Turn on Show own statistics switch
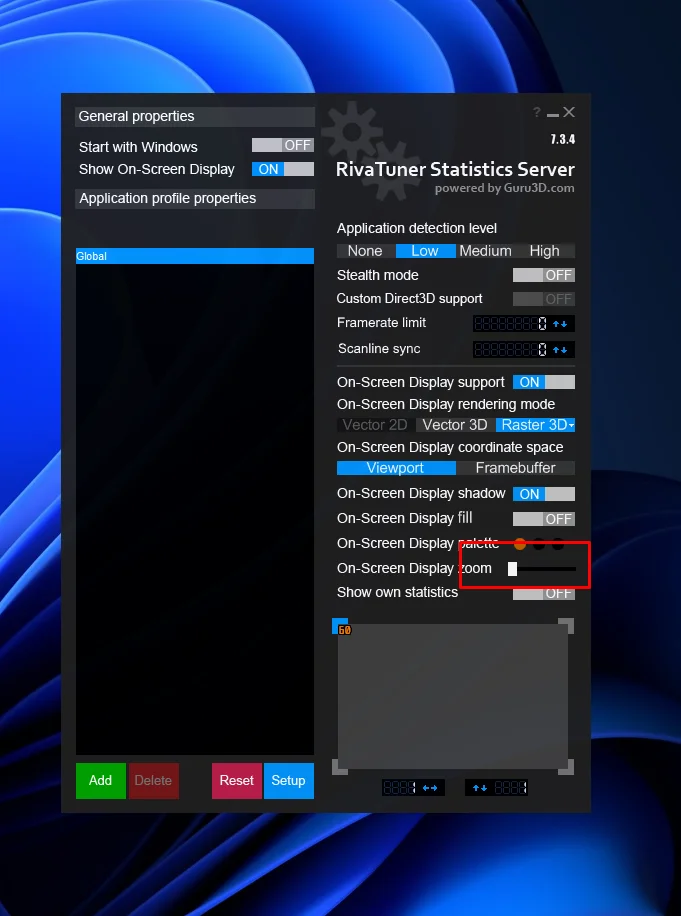The image size is (681, 916). point(544,594)
